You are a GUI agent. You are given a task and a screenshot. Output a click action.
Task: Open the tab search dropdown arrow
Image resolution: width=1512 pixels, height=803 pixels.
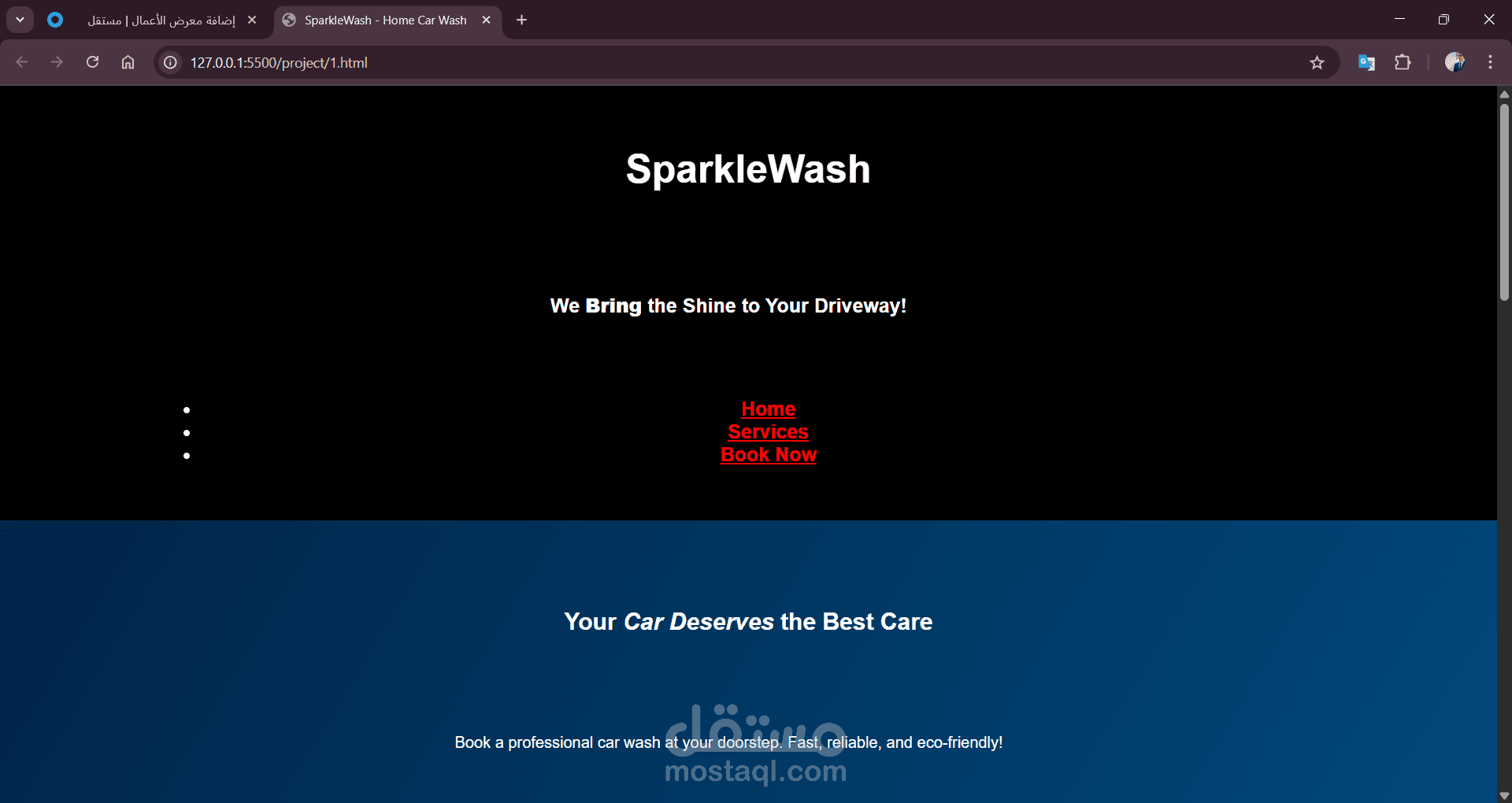(20, 20)
